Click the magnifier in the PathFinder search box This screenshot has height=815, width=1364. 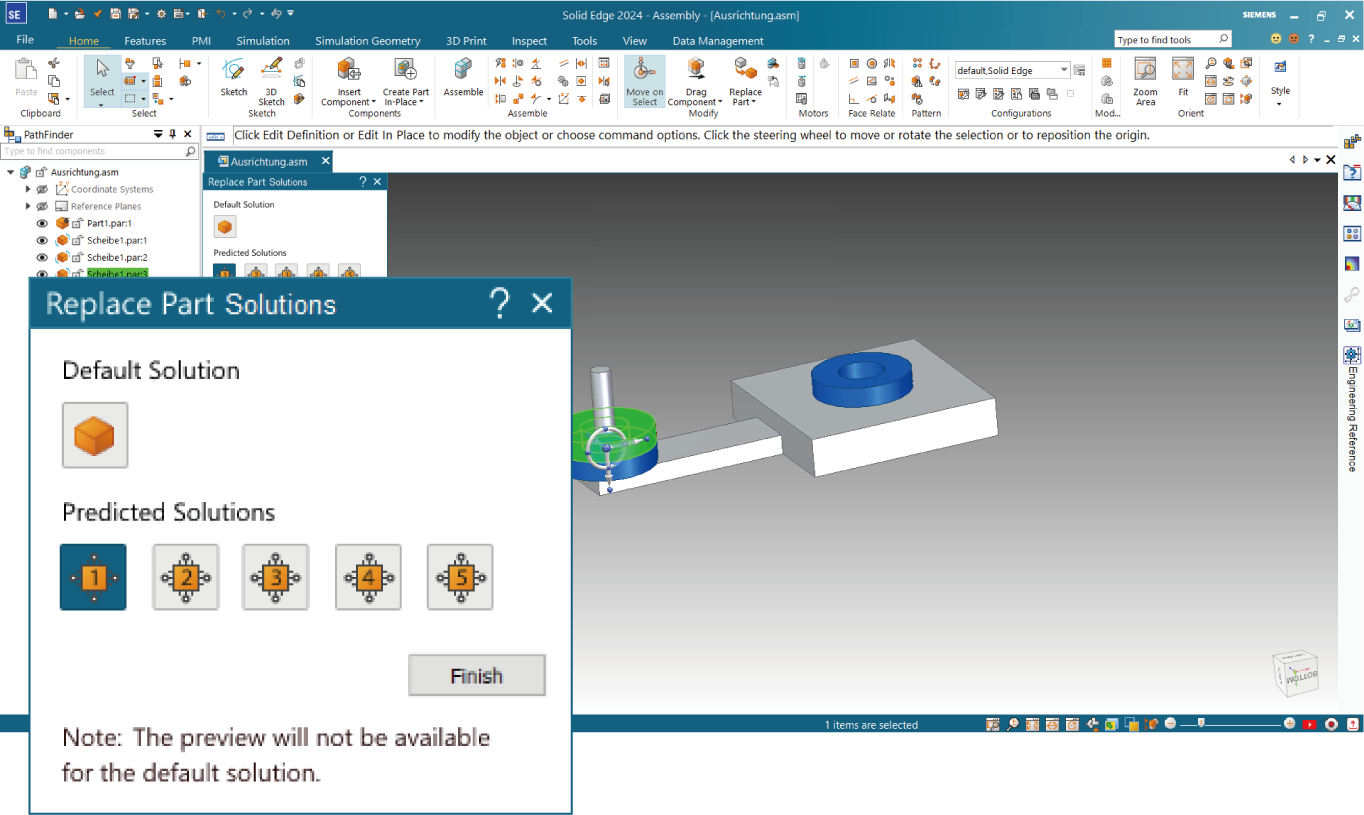(x=191, y=151)
